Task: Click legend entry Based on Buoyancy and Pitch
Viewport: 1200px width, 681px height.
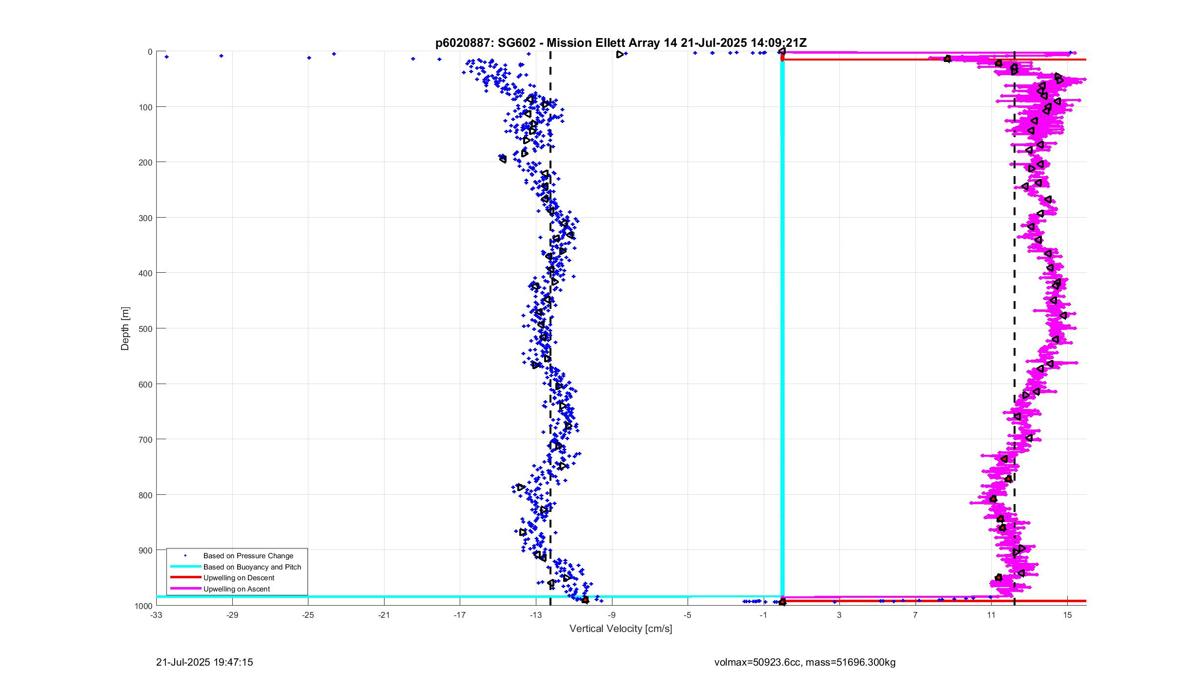Action: coord(252,566)
